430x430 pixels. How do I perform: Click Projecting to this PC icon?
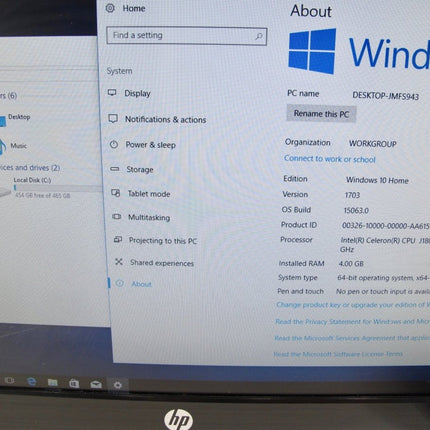tap(118, 239)
